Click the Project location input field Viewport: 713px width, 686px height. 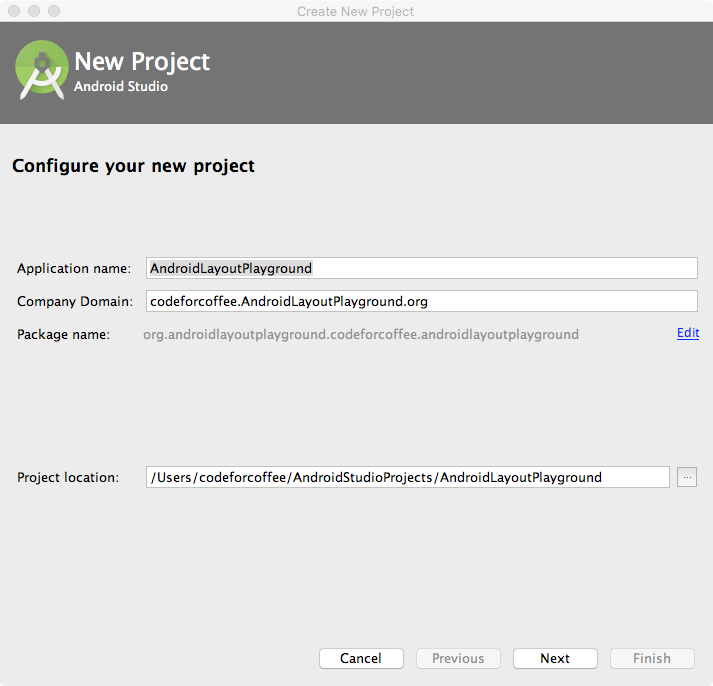tap(407, 477)
